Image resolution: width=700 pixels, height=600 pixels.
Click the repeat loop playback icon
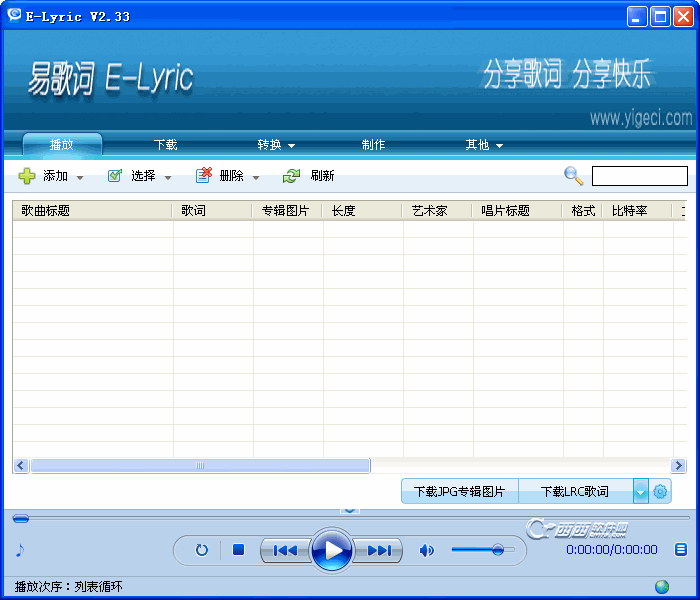pos(202,550)
